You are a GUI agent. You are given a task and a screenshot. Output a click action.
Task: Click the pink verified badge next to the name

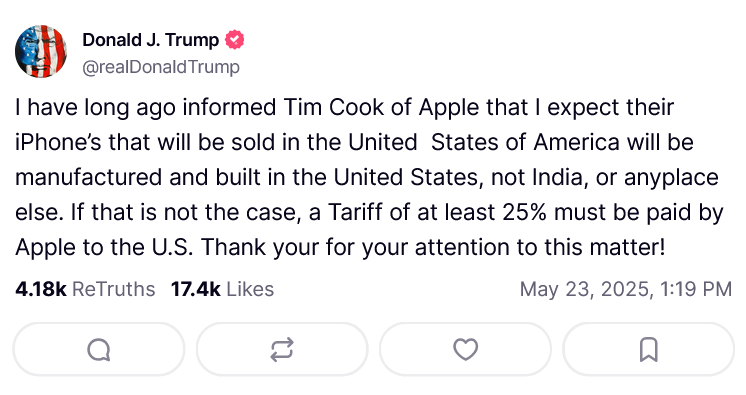click(x=235, y=40)
